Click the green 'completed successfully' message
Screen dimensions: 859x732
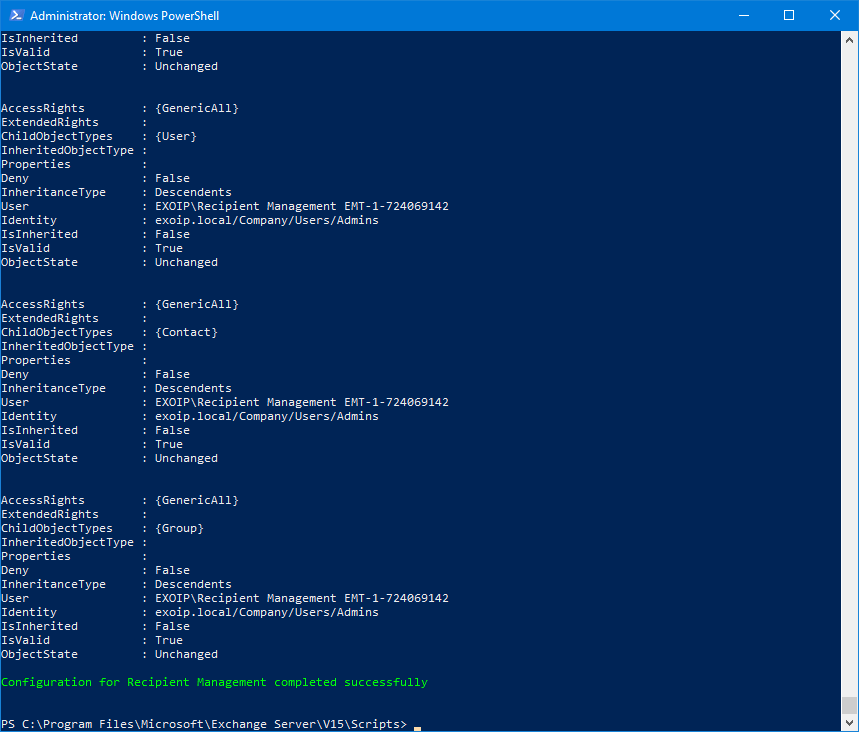[214, 682]
